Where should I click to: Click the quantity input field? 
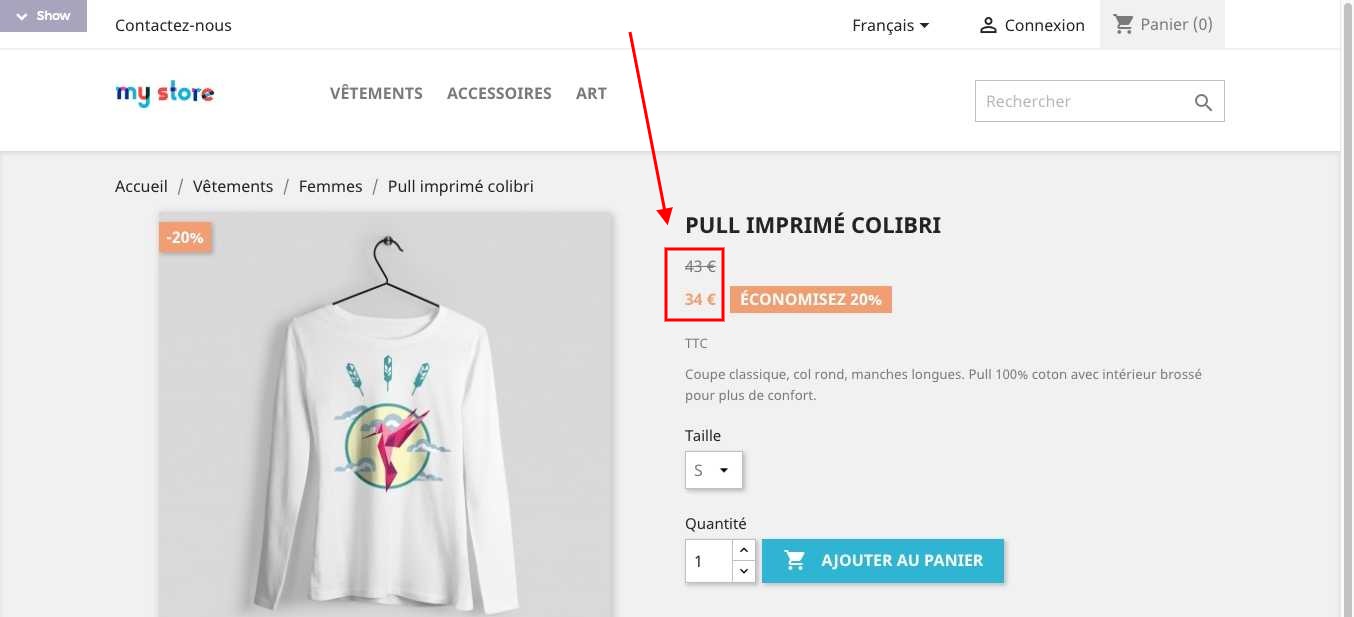708,561
